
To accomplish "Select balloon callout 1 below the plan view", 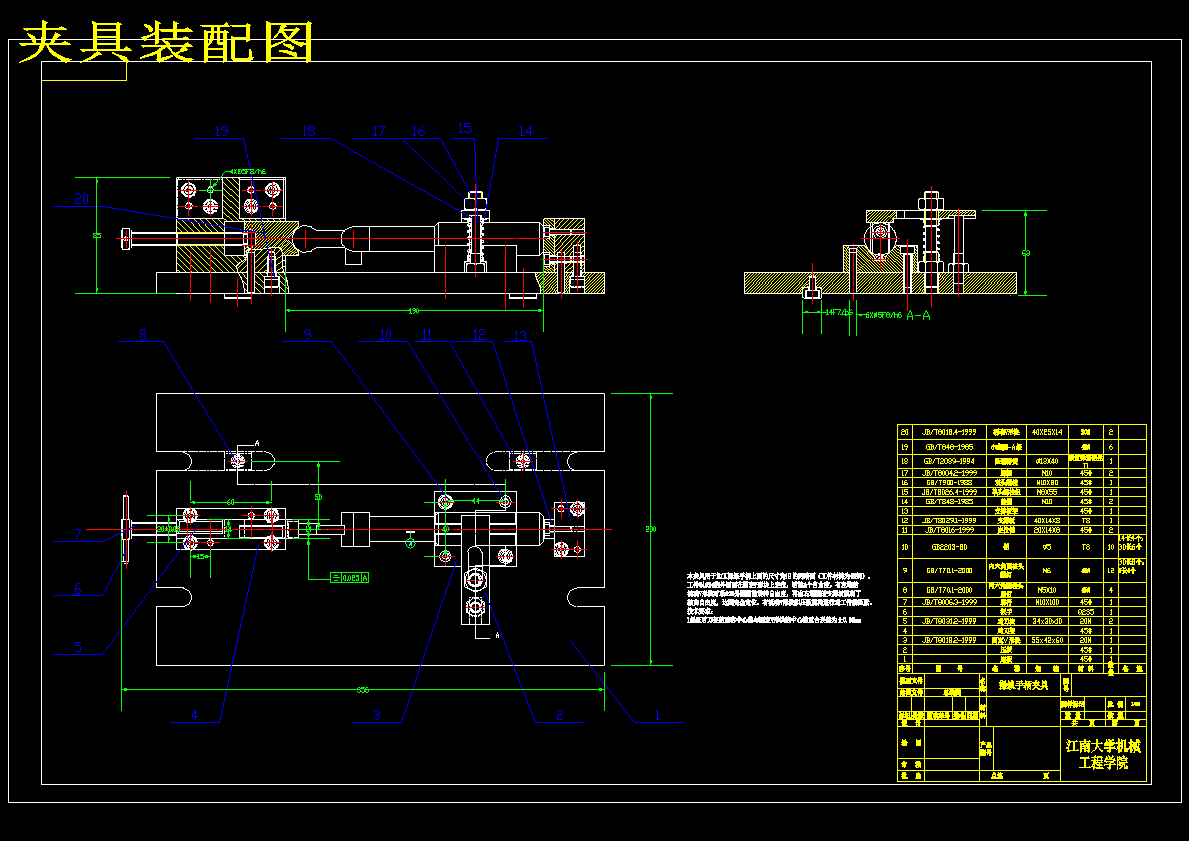I will coord(657,715).
